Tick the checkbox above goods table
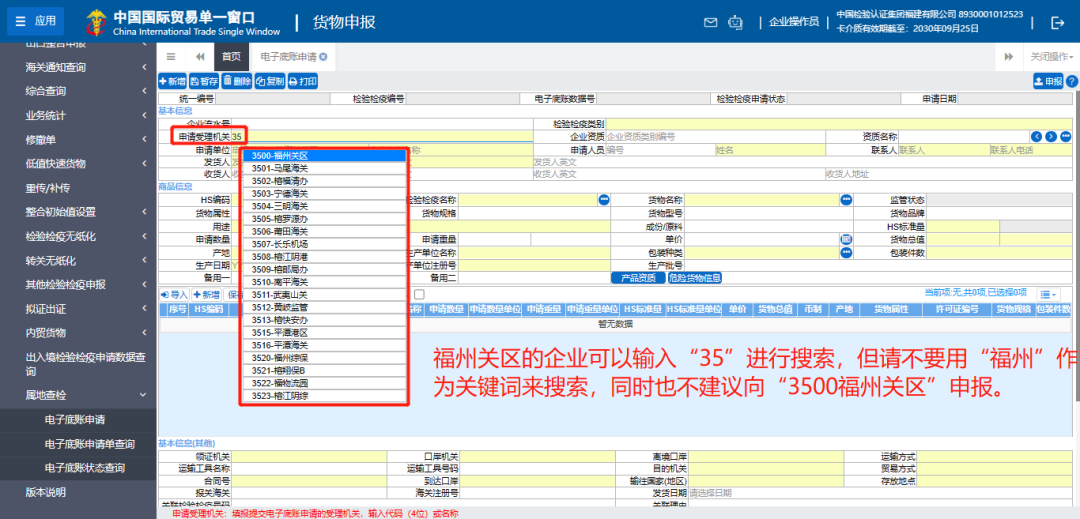Screen dimensions: 1080x519 tap(419, 294)
